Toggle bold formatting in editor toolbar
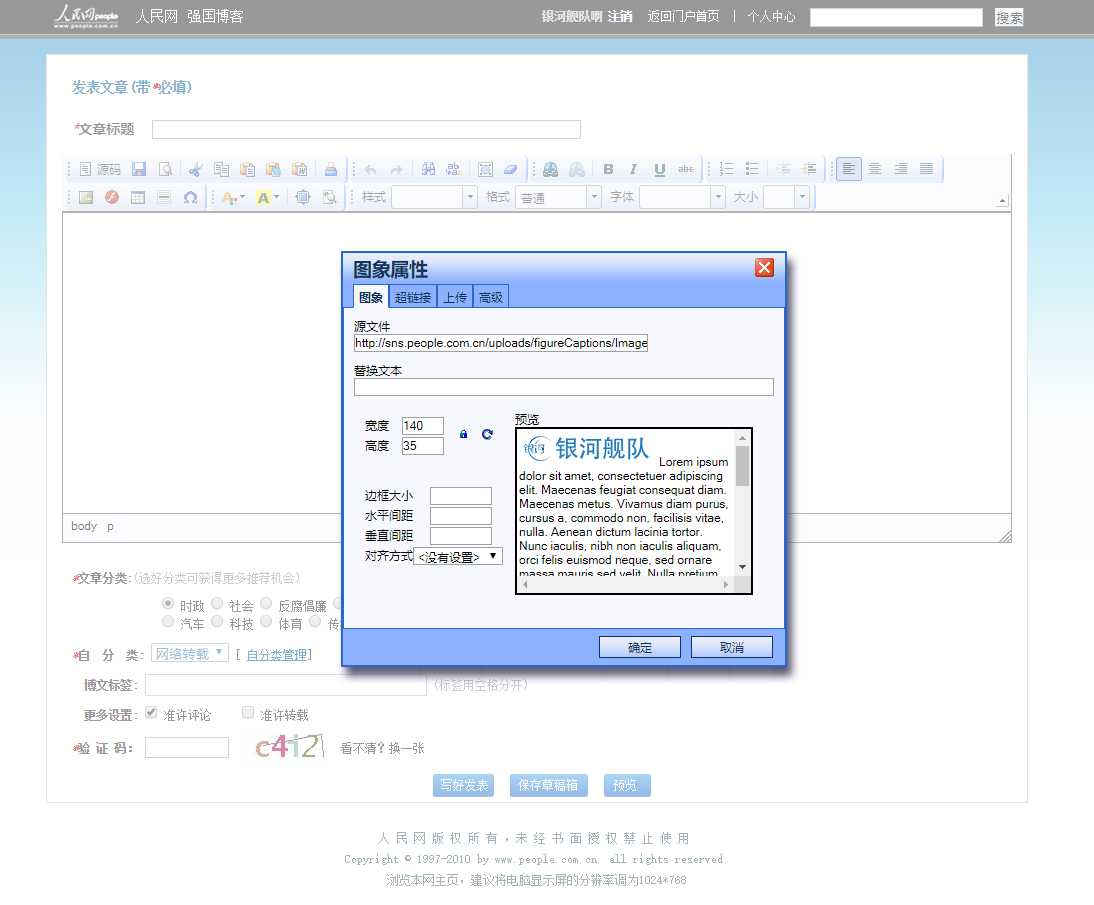The height and width of the screenshot is (905, 1094). click(x=607, y=169)
